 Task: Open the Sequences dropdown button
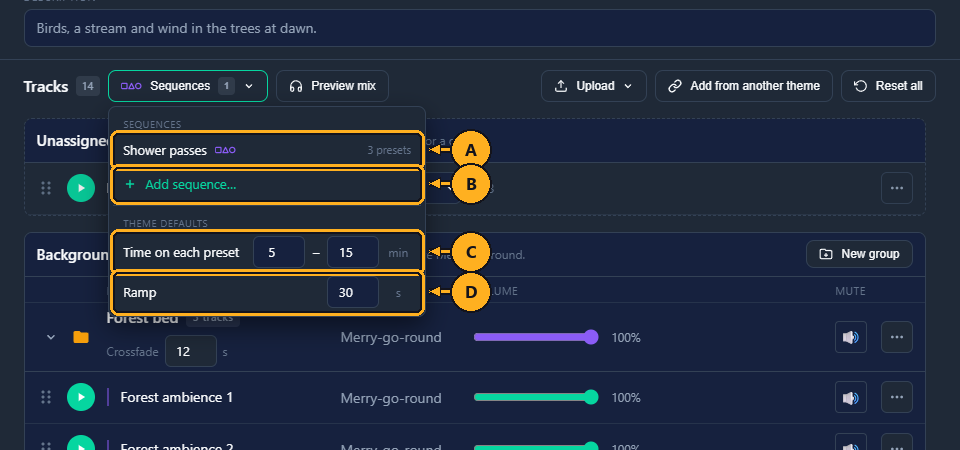[x=187, y=86]
